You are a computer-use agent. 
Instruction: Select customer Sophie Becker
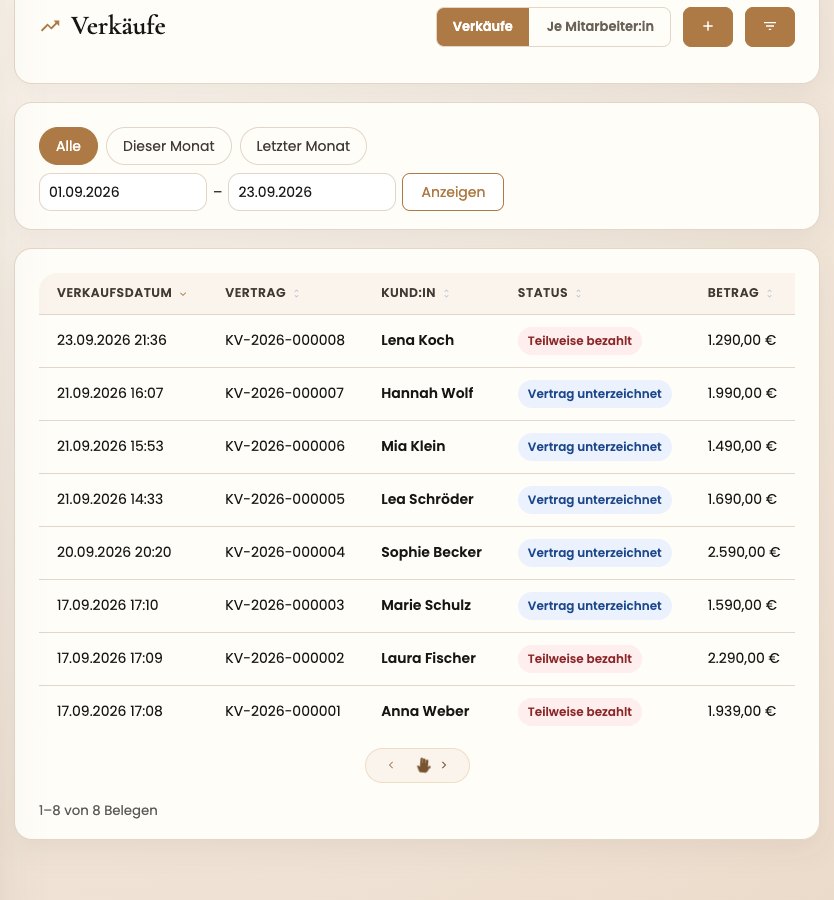pyautogui.click(x=431, y=552)
